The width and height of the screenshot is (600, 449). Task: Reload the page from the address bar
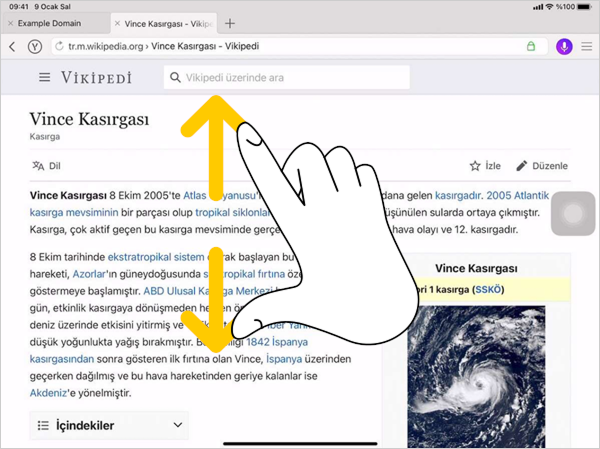60,46
